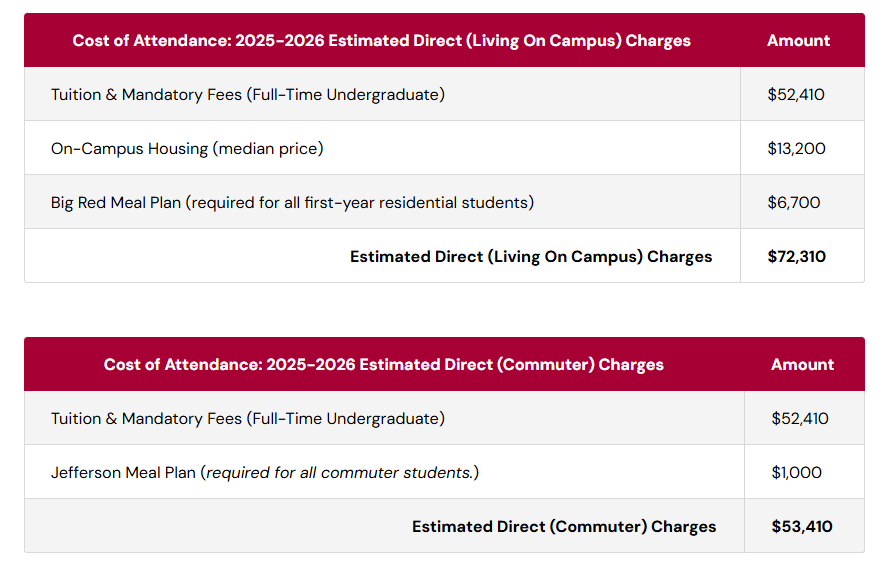Click the first-year residential students requirement note
The width and height of the screenshot is (883, 565).
click(x=361, y=203)
